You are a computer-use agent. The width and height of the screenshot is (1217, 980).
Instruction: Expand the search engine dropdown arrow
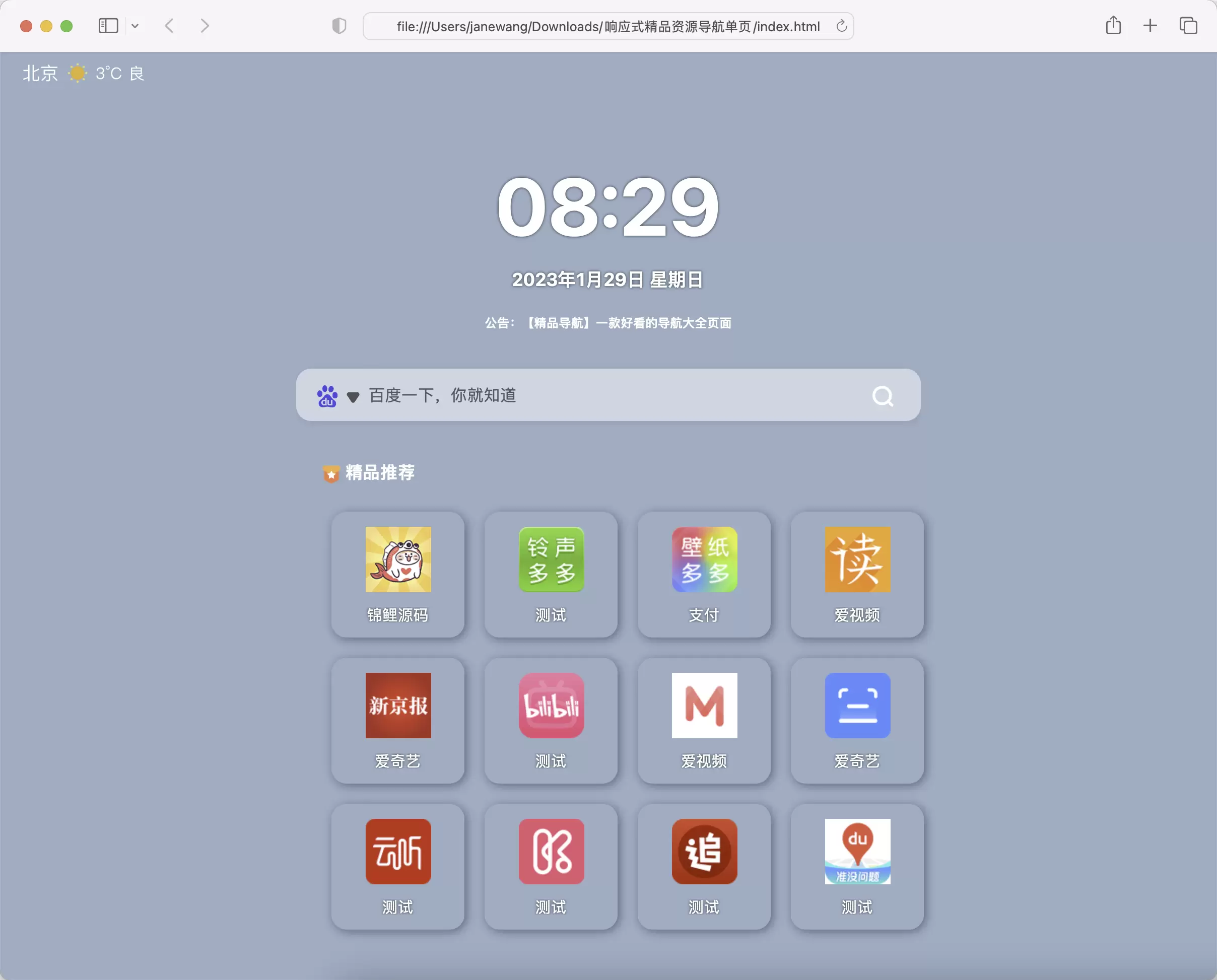coord(353,397)
